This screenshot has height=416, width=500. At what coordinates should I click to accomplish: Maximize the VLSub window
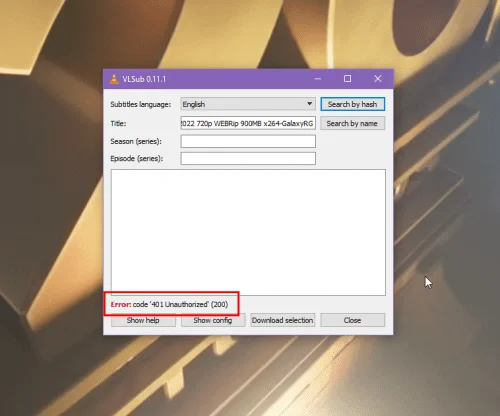click(347, 79)
